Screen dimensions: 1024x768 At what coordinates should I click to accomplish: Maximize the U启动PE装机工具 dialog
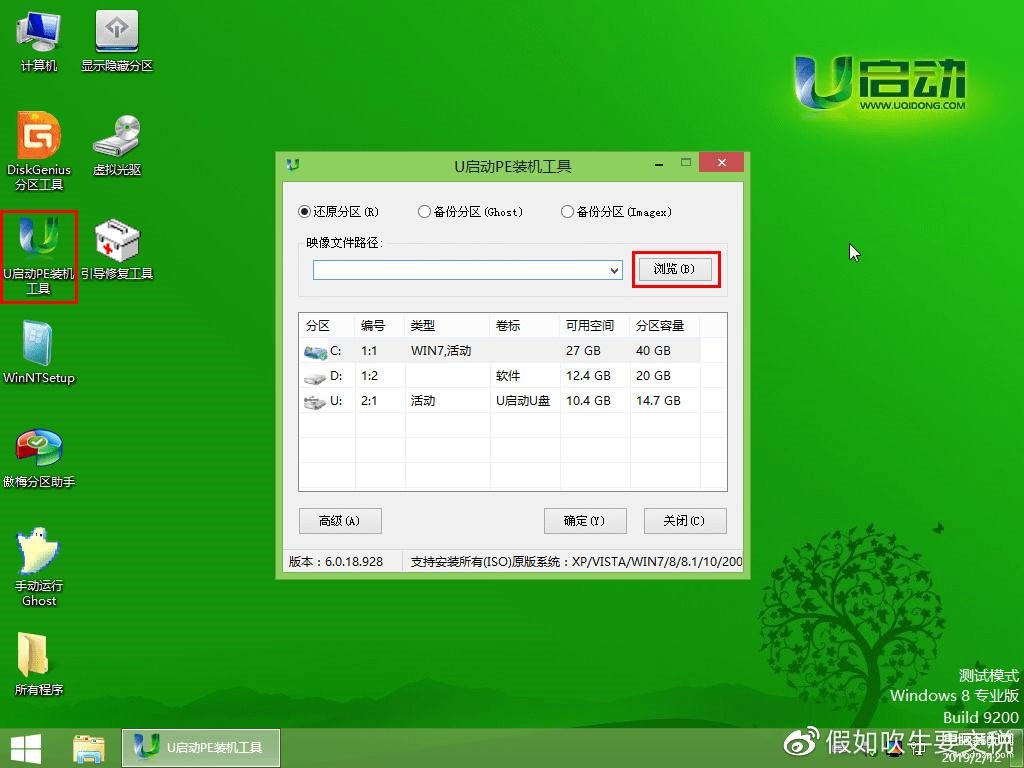click(686, 163)
